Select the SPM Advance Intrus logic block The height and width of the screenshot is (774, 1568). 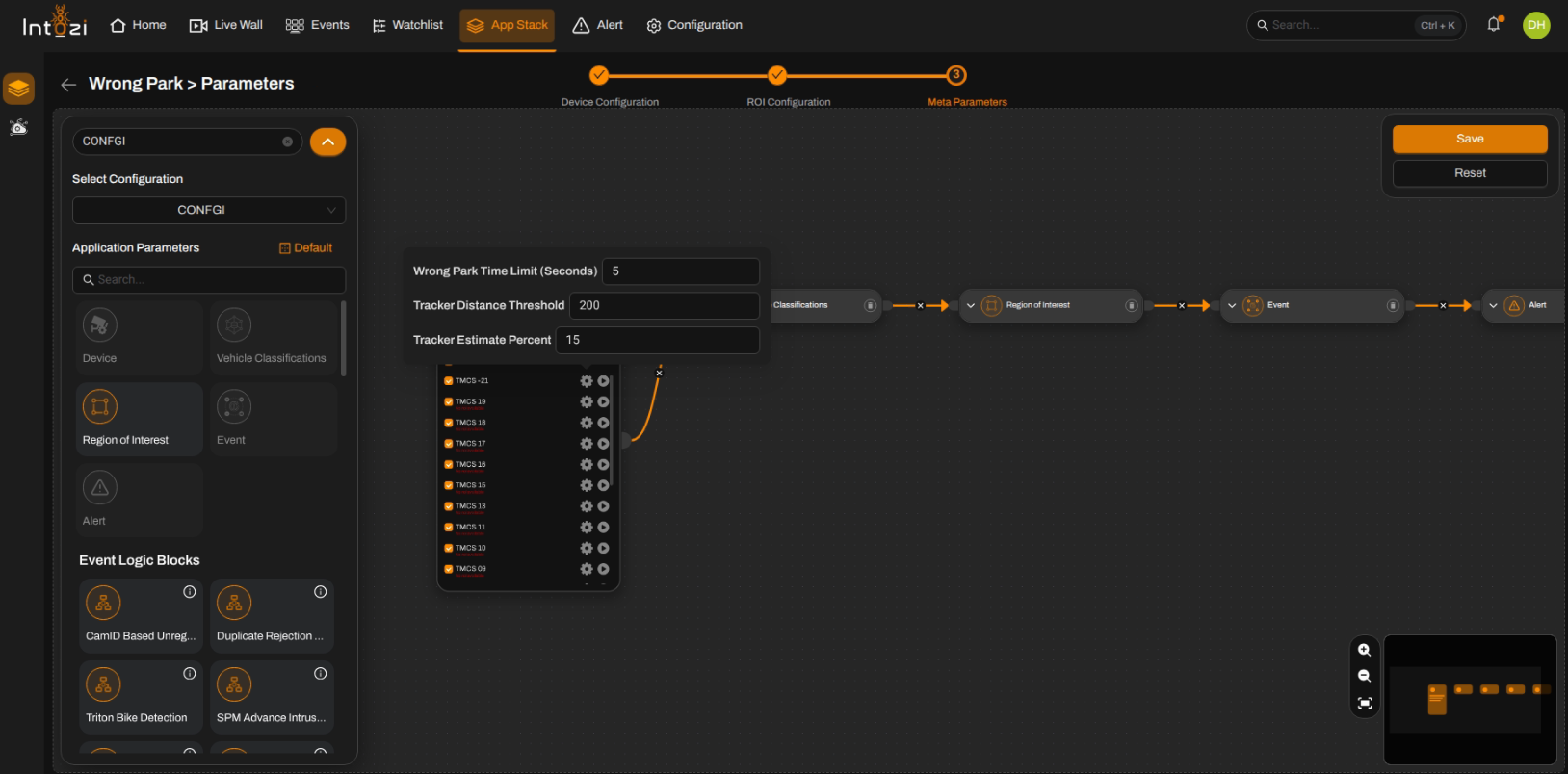point(272,698)
